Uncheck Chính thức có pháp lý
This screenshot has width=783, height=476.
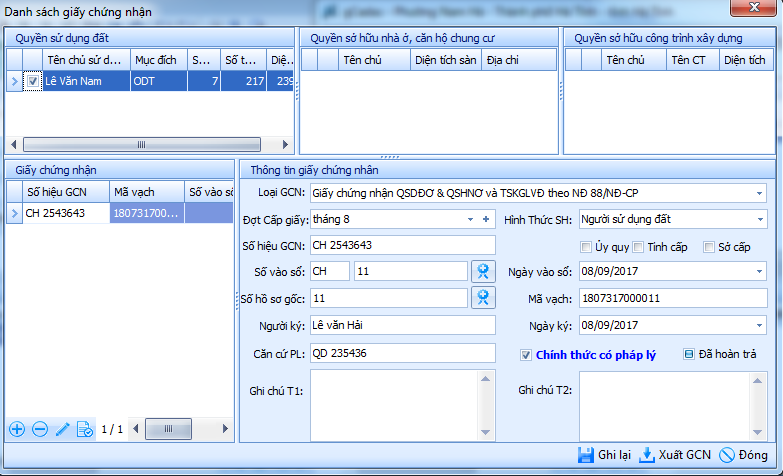pos(526,354)
